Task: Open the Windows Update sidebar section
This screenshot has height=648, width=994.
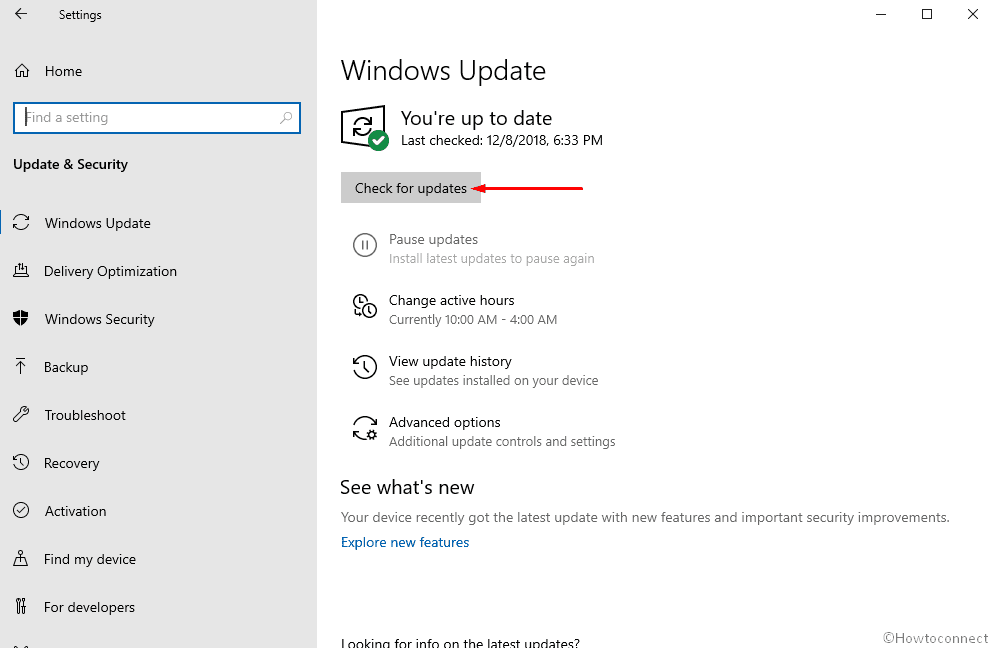Action: click(97, 223)
